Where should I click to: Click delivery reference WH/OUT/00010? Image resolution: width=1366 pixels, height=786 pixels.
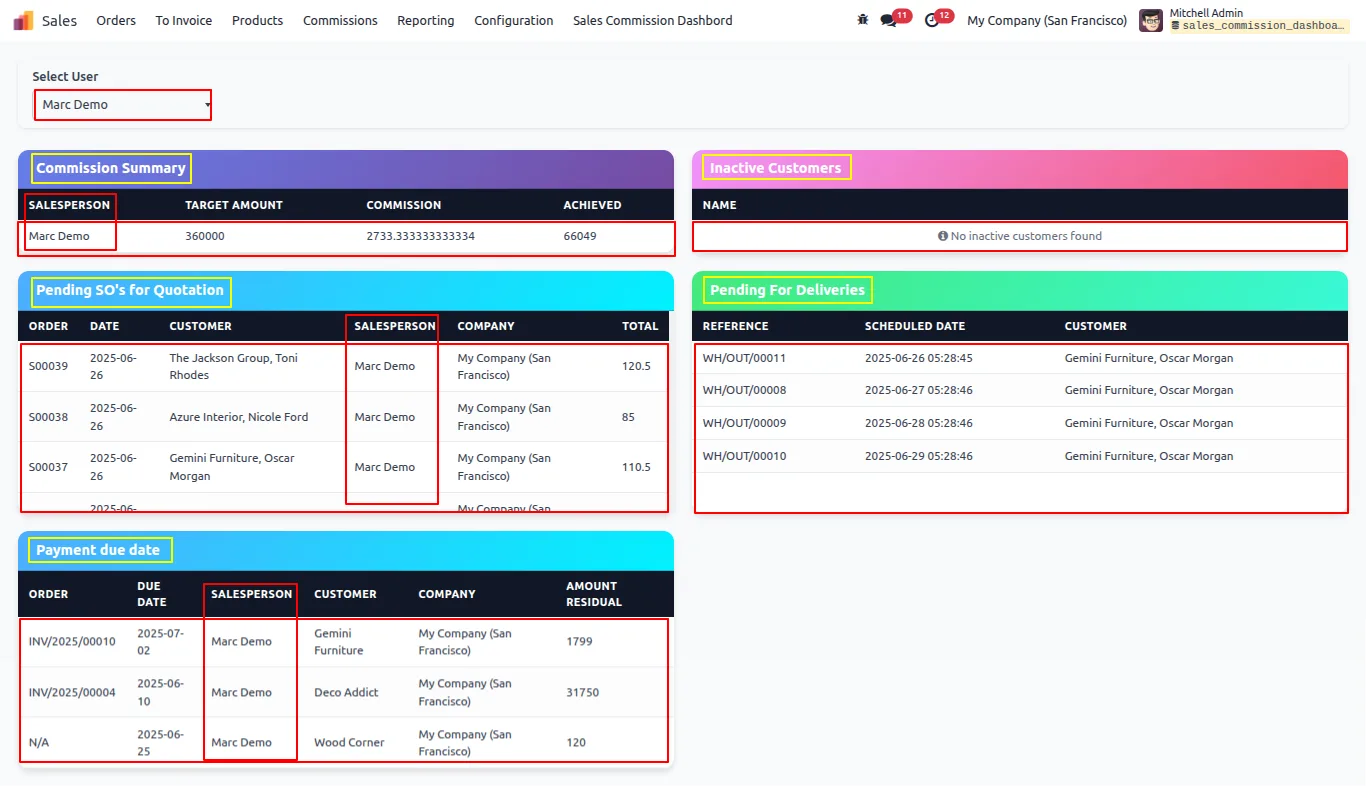pyautogui.click(x=744, y=456)
